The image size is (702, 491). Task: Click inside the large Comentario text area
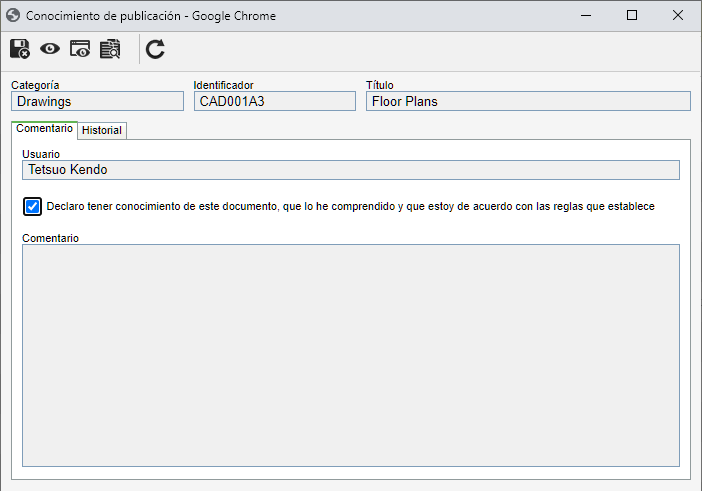(x=351, y=355)
